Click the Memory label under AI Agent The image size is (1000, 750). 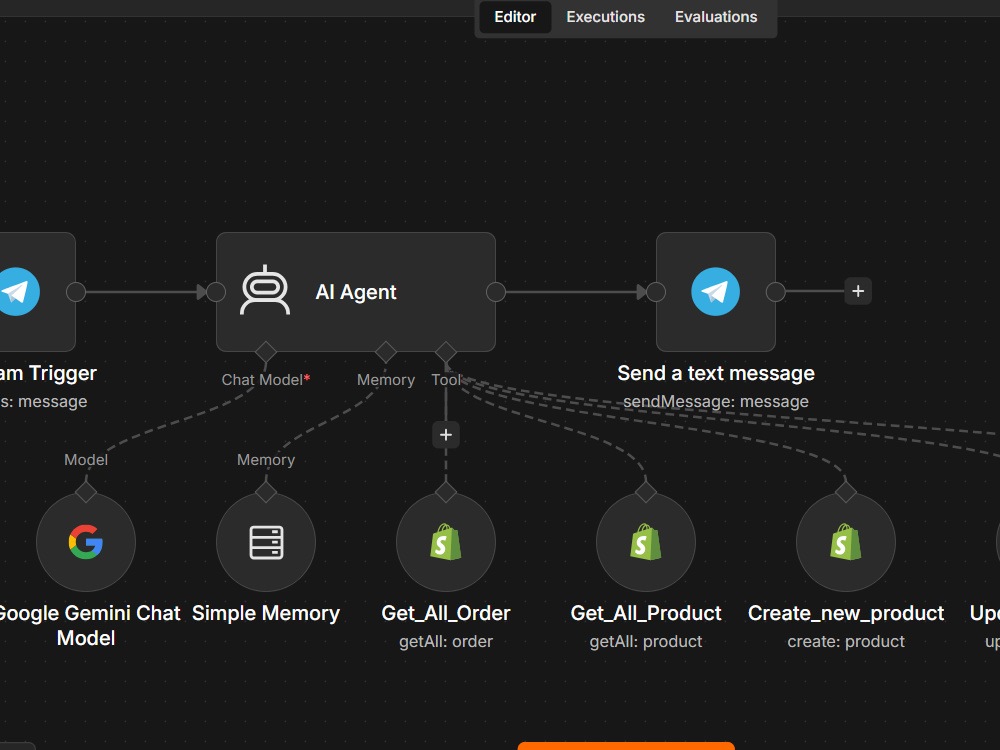point(386,380)
